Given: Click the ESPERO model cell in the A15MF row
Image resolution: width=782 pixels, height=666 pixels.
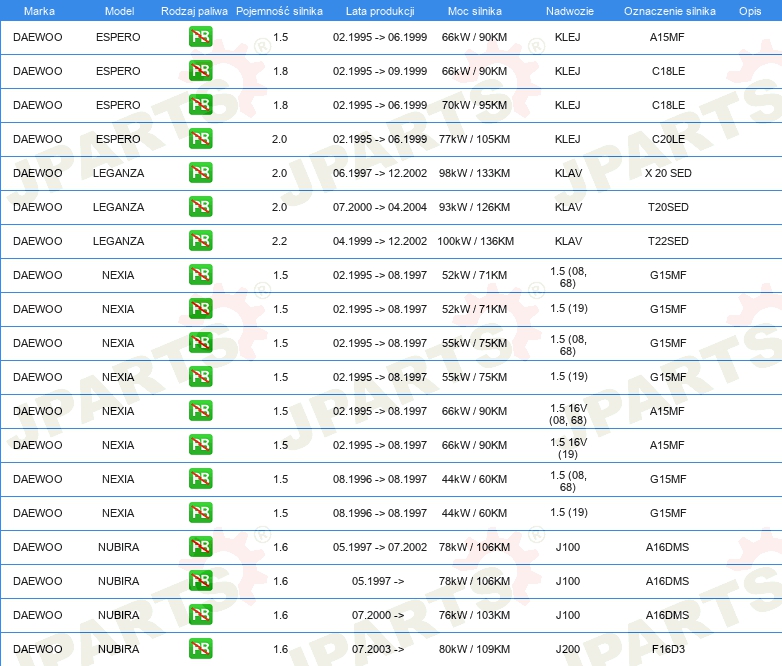Looking at the screenshot, I should click(x=118, y=37).
